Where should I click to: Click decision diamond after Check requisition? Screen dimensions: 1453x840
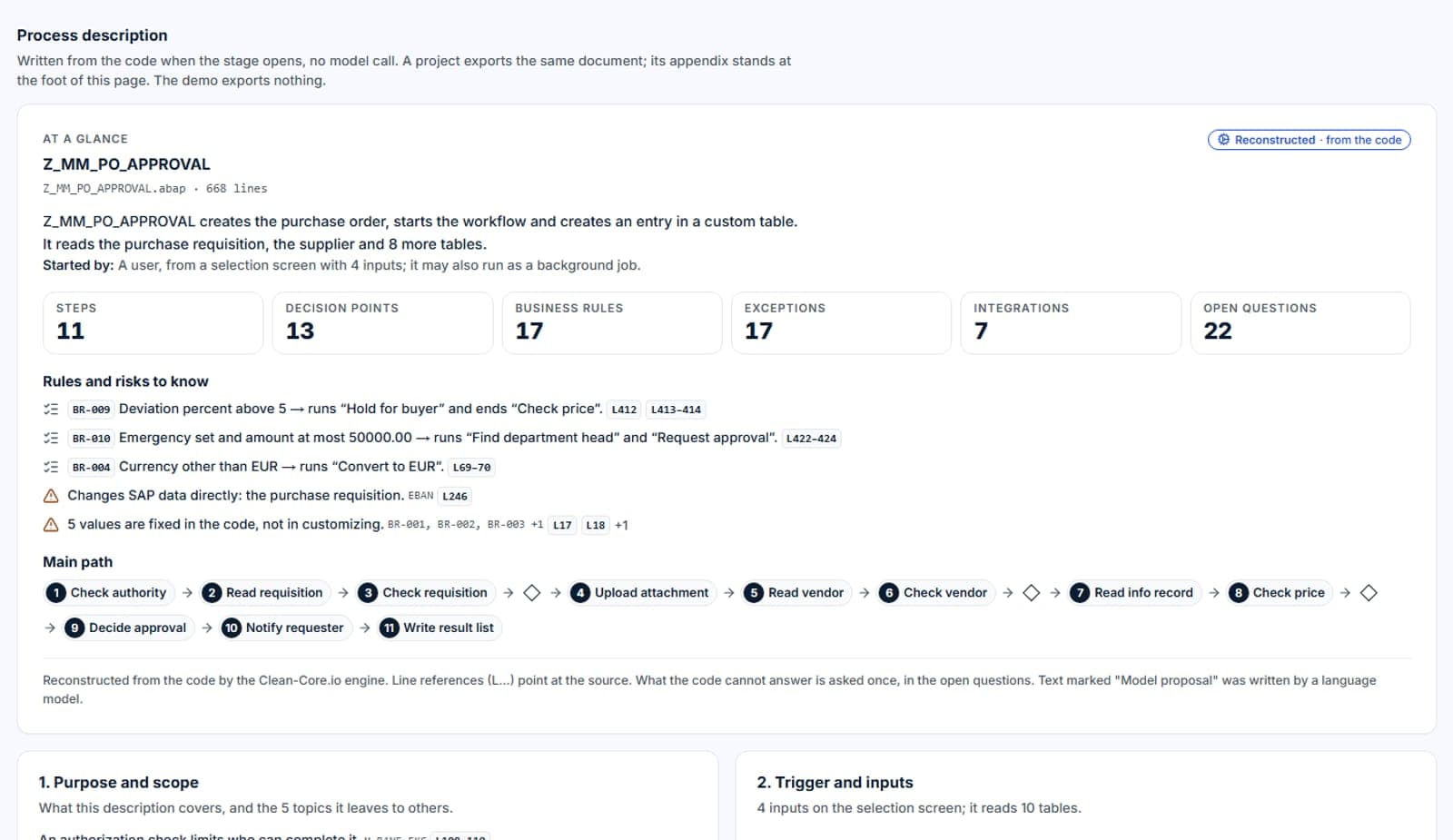532,593
